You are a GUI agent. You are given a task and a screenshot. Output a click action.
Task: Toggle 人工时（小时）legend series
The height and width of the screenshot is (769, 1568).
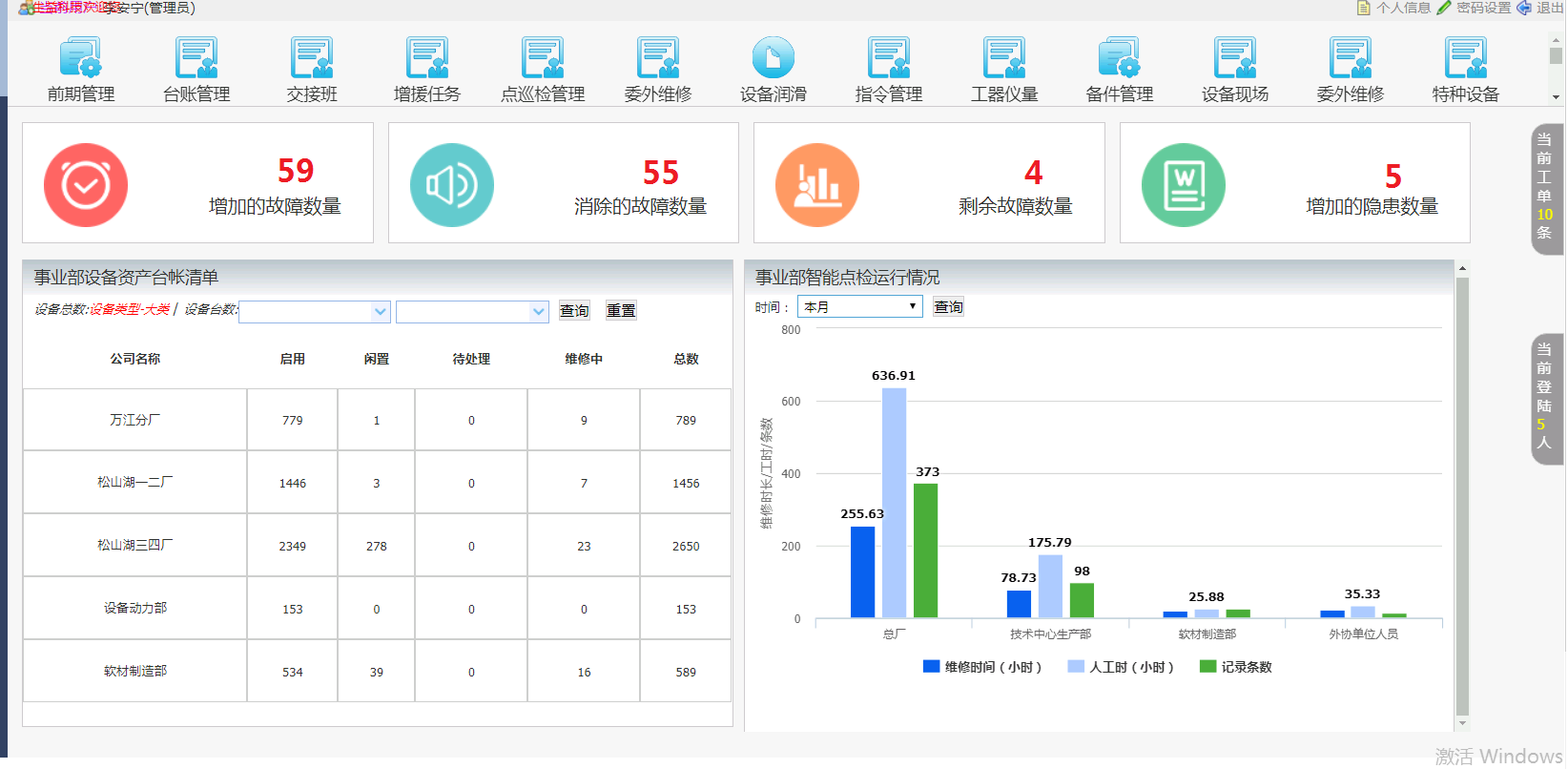pyautogui.click(x=1121, y=667)
